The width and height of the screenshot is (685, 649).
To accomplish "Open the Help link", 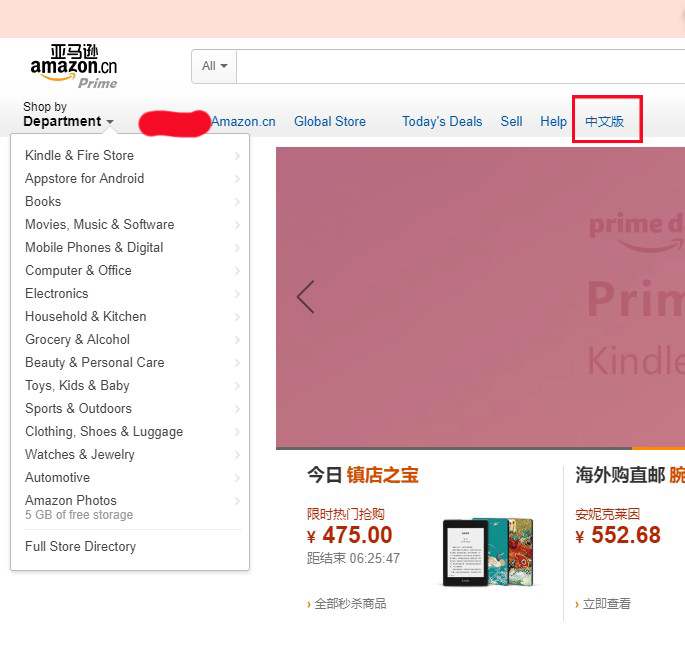I will pos(553,121).
